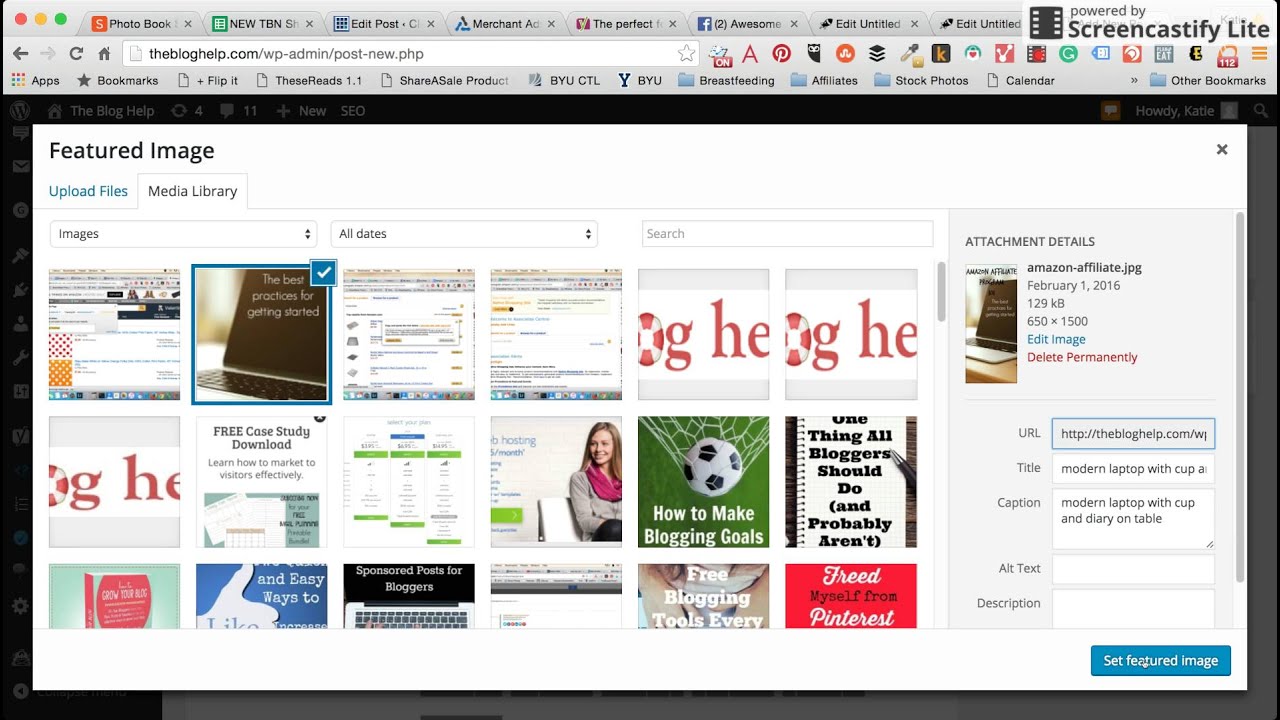The width and height of the screenshot is (1280, 720).
Task: Select the 'Sponsored Posts for Bloggers' thumbnail
Action: (409, 596)
